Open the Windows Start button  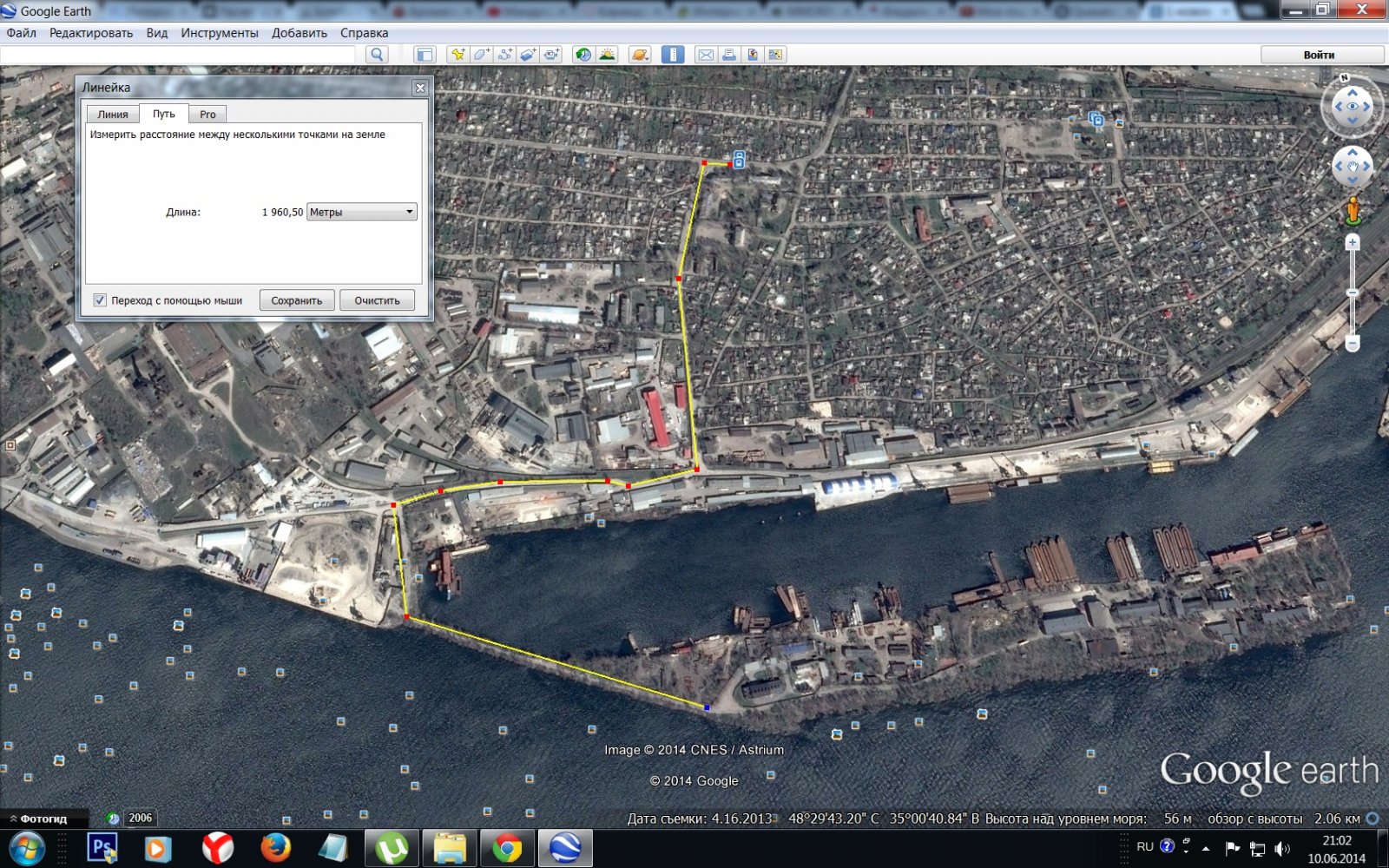(26, 848)
